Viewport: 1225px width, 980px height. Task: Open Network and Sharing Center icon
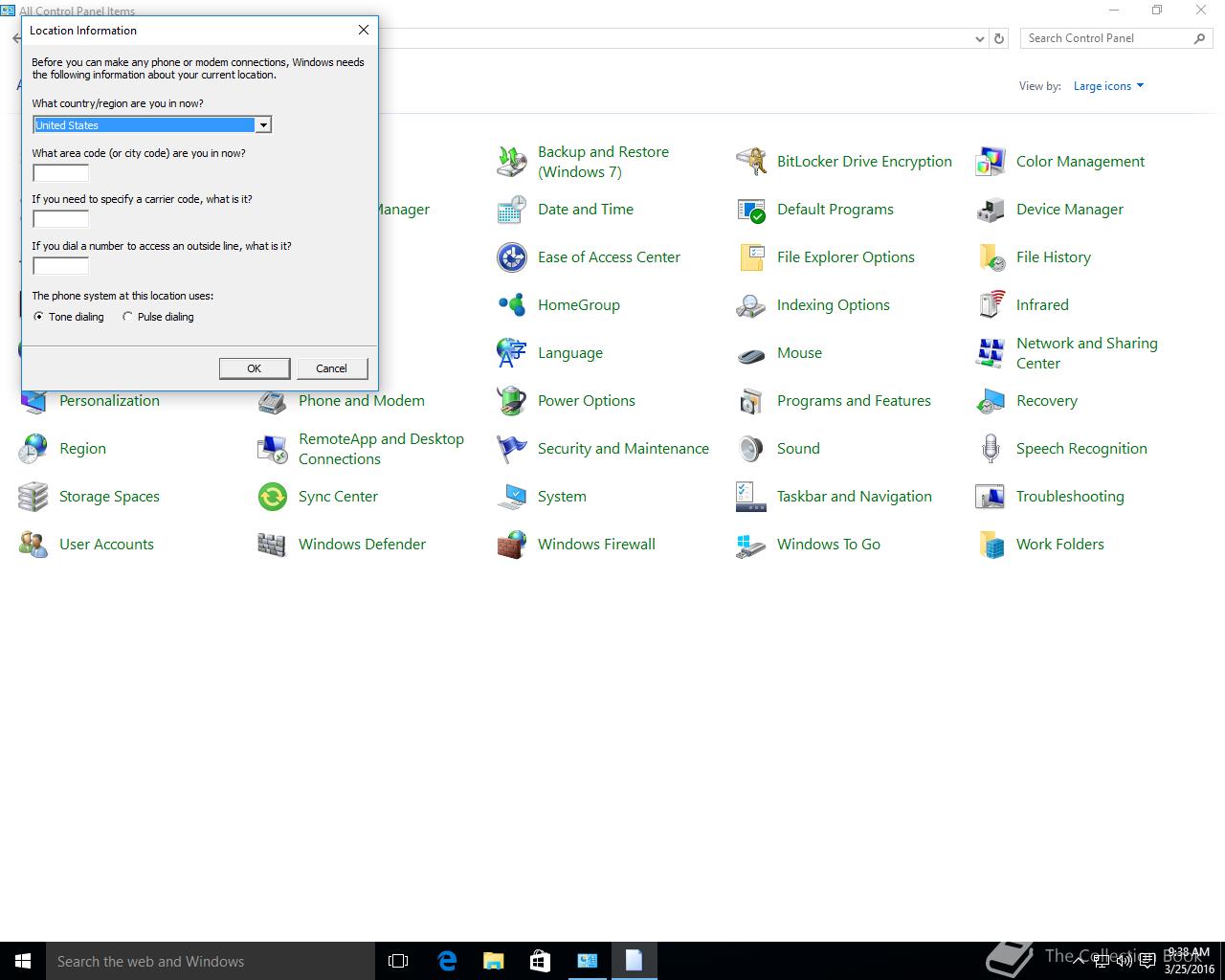coord(991,353)
